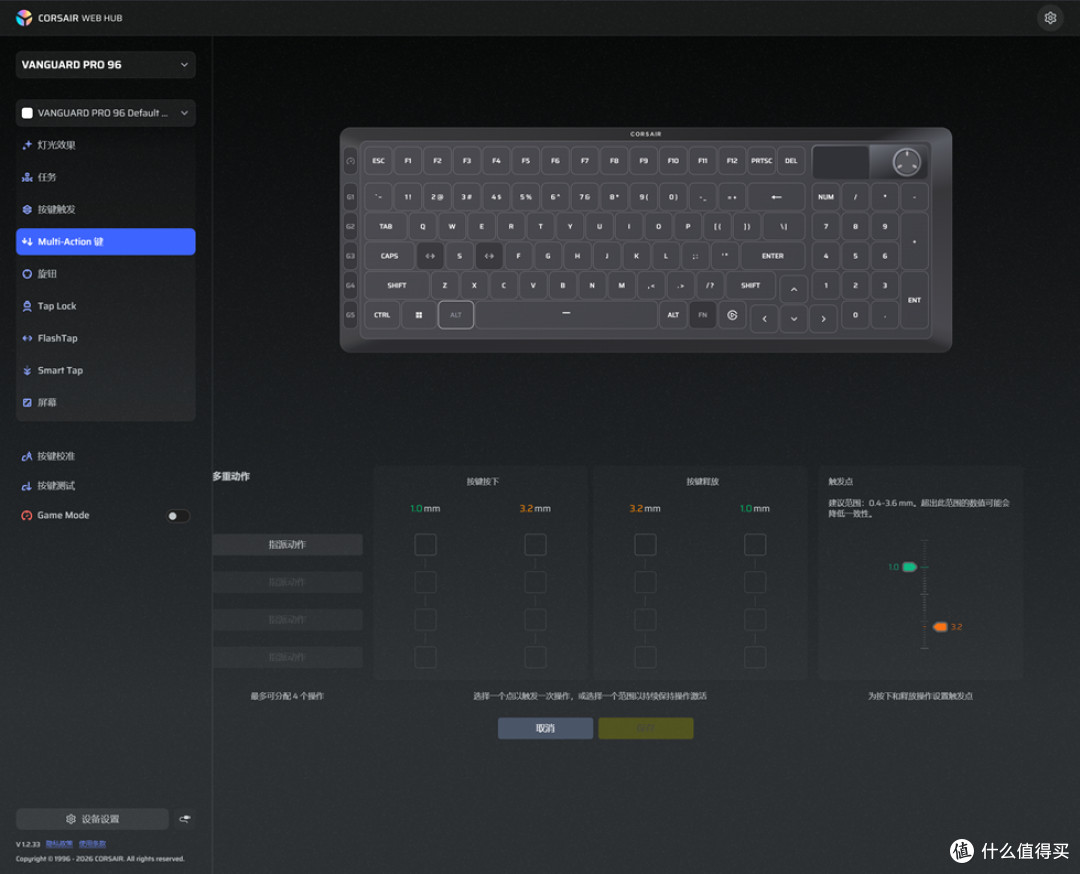Open the FlashTap page
This screenshot has height=874, width=1080.
tap(105, 338)
